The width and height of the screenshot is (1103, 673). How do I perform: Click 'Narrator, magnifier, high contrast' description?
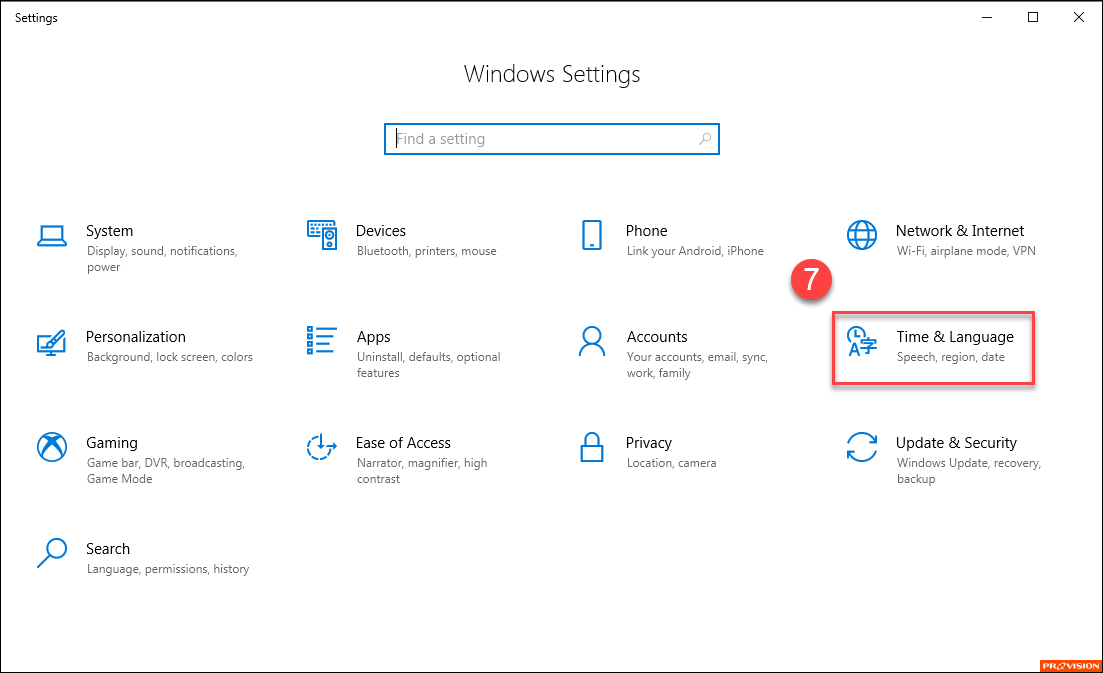coord(422,470)
